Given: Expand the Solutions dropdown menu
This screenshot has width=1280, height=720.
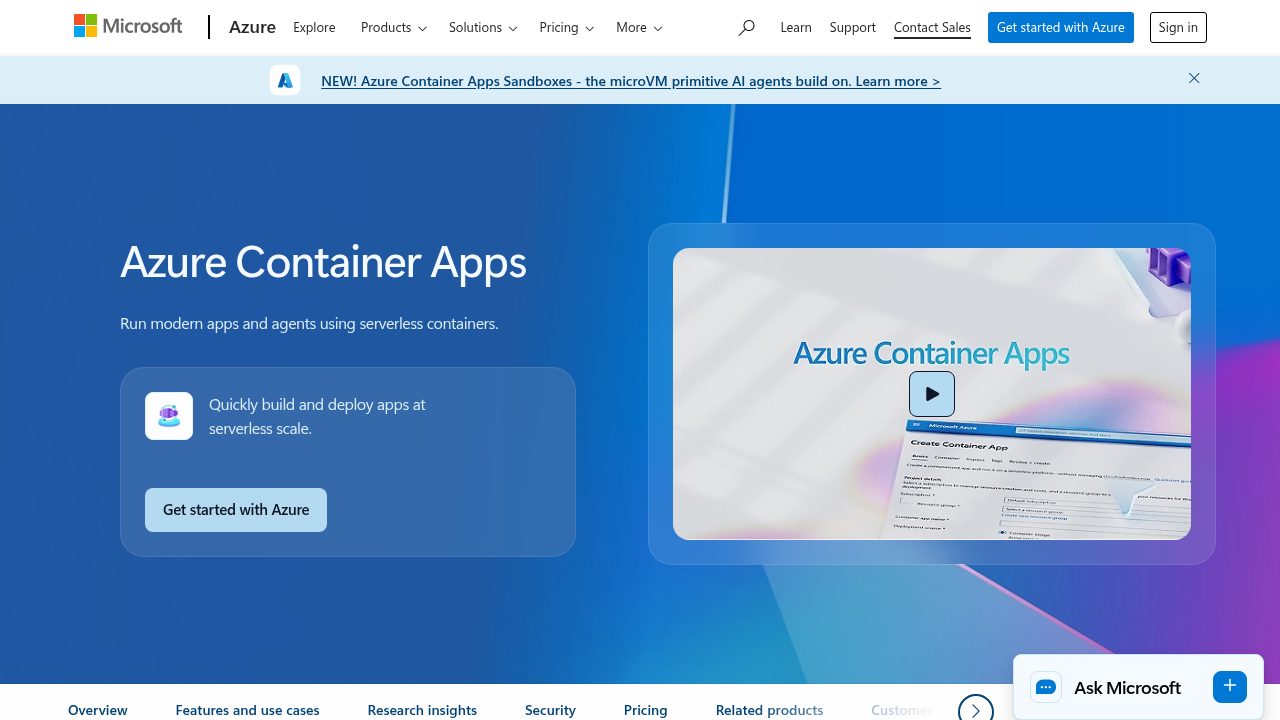Looking at the screenshot, I should pyautogui.click(x=483, y=28).
